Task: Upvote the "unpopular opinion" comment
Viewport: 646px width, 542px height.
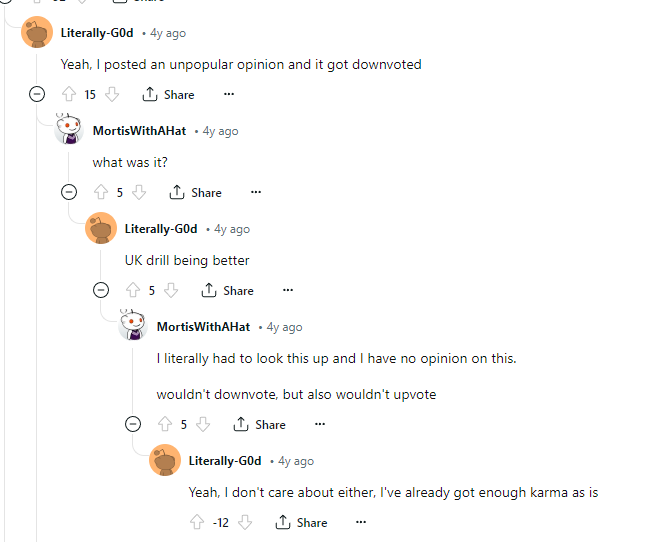Action: point(69,95)
